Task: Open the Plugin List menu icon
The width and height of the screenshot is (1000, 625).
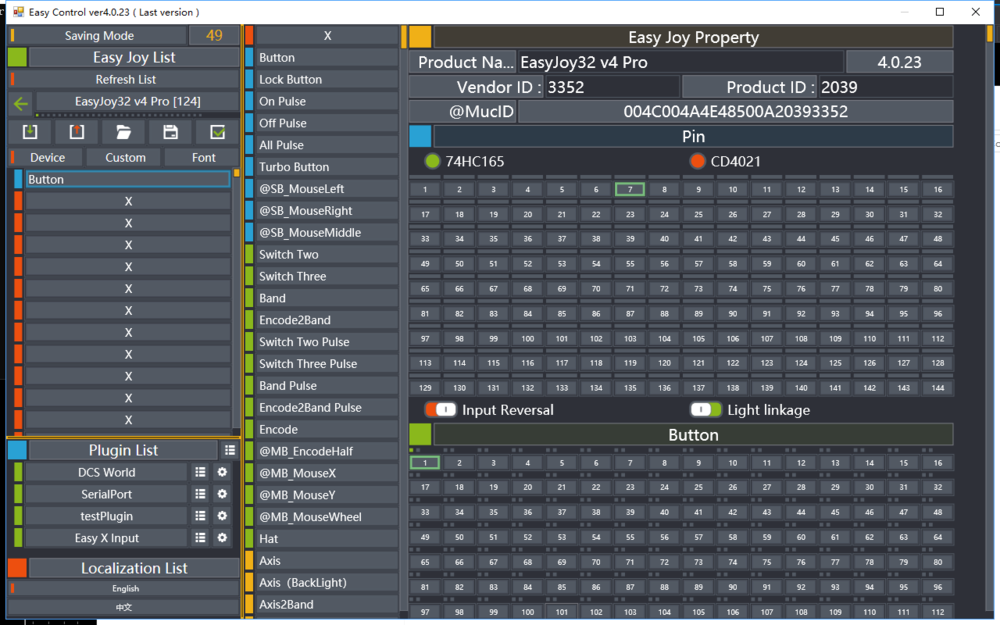Action: pos(230,450)
